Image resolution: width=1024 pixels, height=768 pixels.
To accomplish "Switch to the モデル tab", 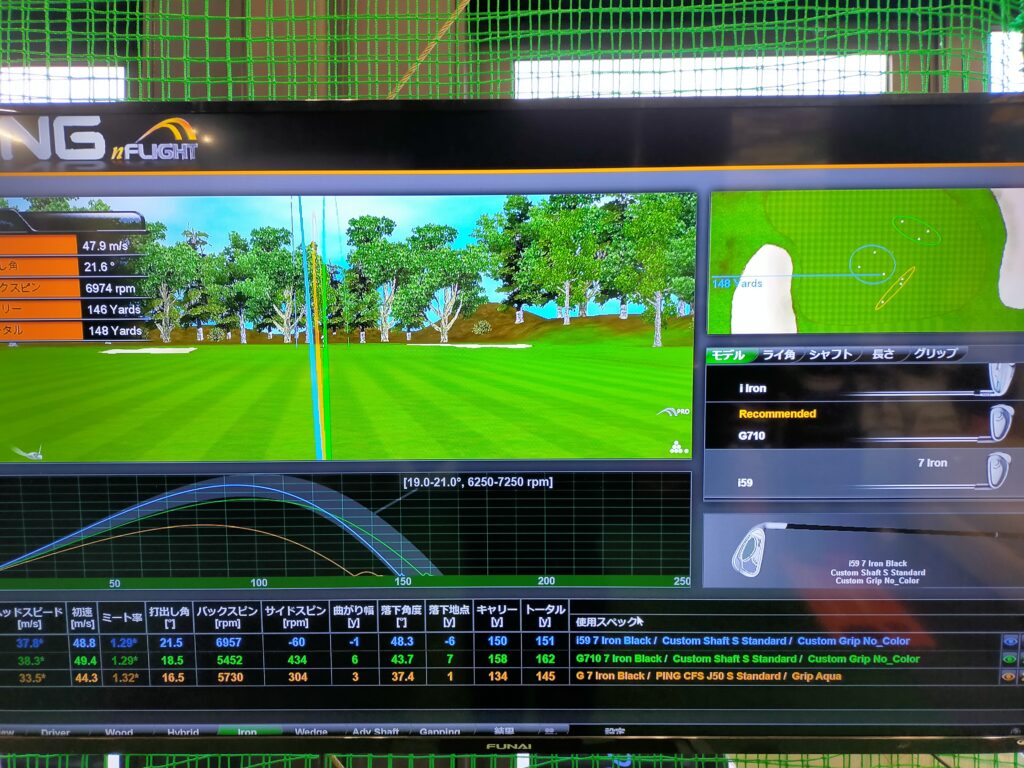I will pos(729,355).
